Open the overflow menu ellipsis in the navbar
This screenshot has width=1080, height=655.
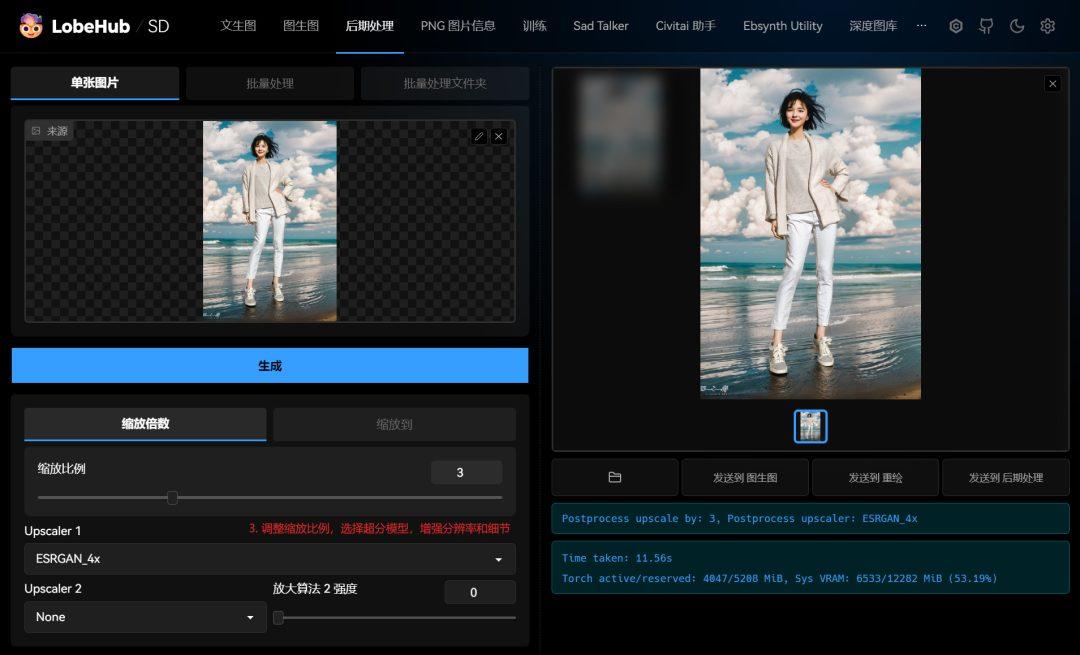(921, 26)
